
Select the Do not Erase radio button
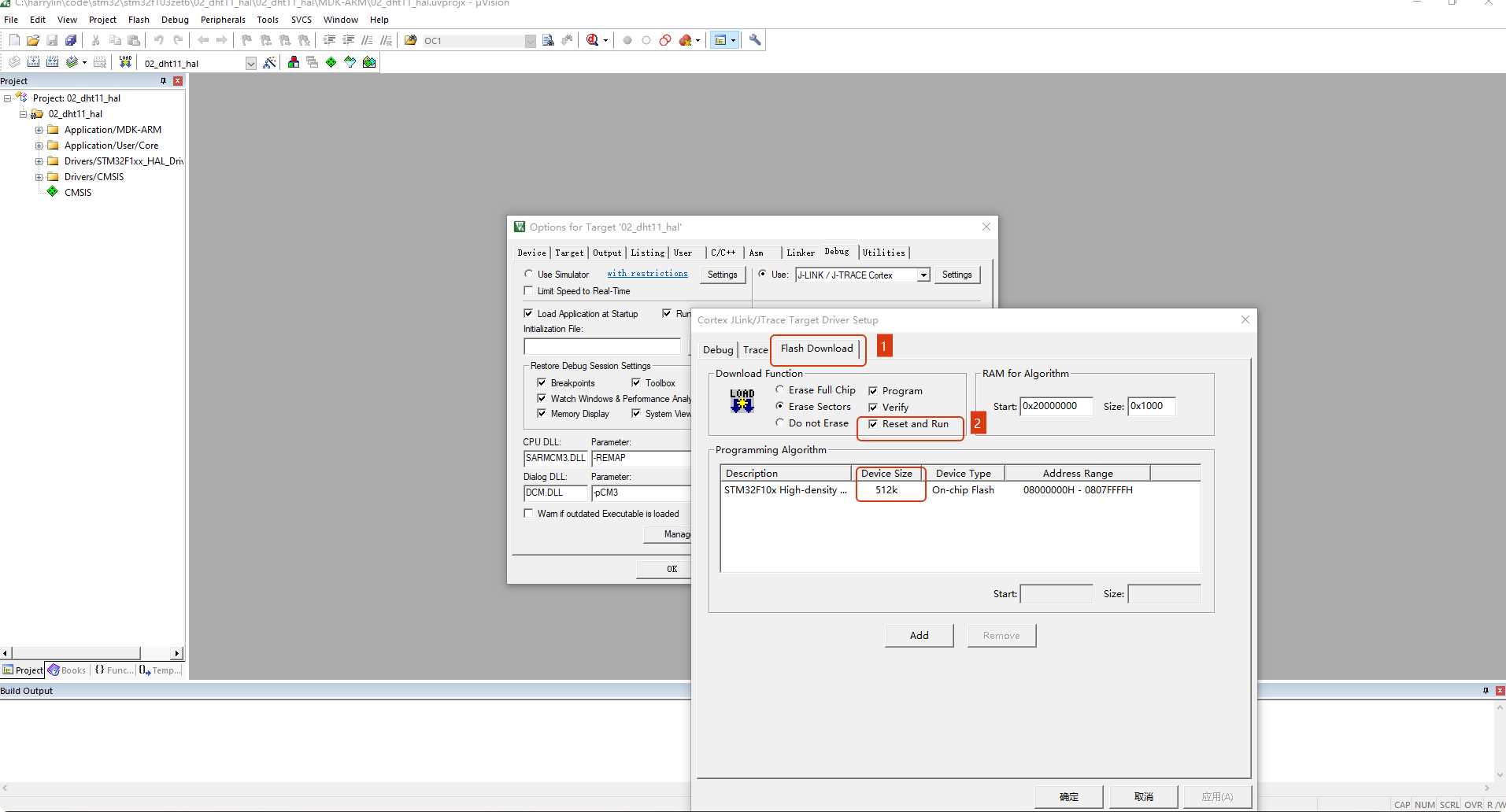click(x=779, y=423)
